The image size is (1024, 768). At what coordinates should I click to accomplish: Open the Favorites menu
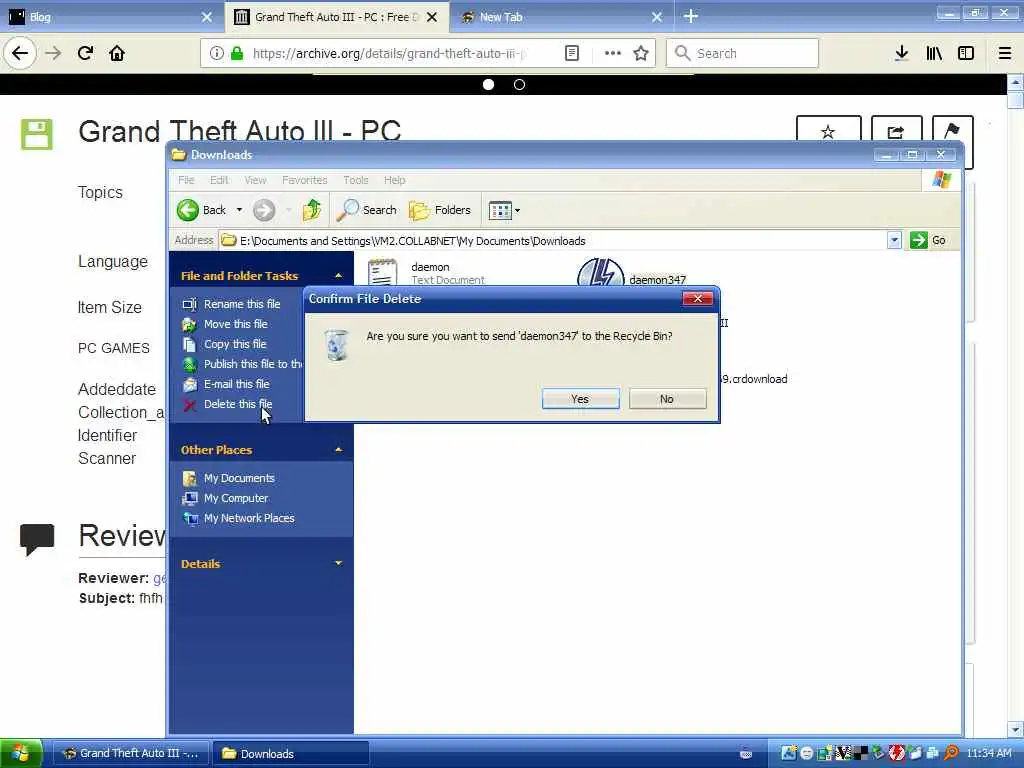[x=304, y=180]
